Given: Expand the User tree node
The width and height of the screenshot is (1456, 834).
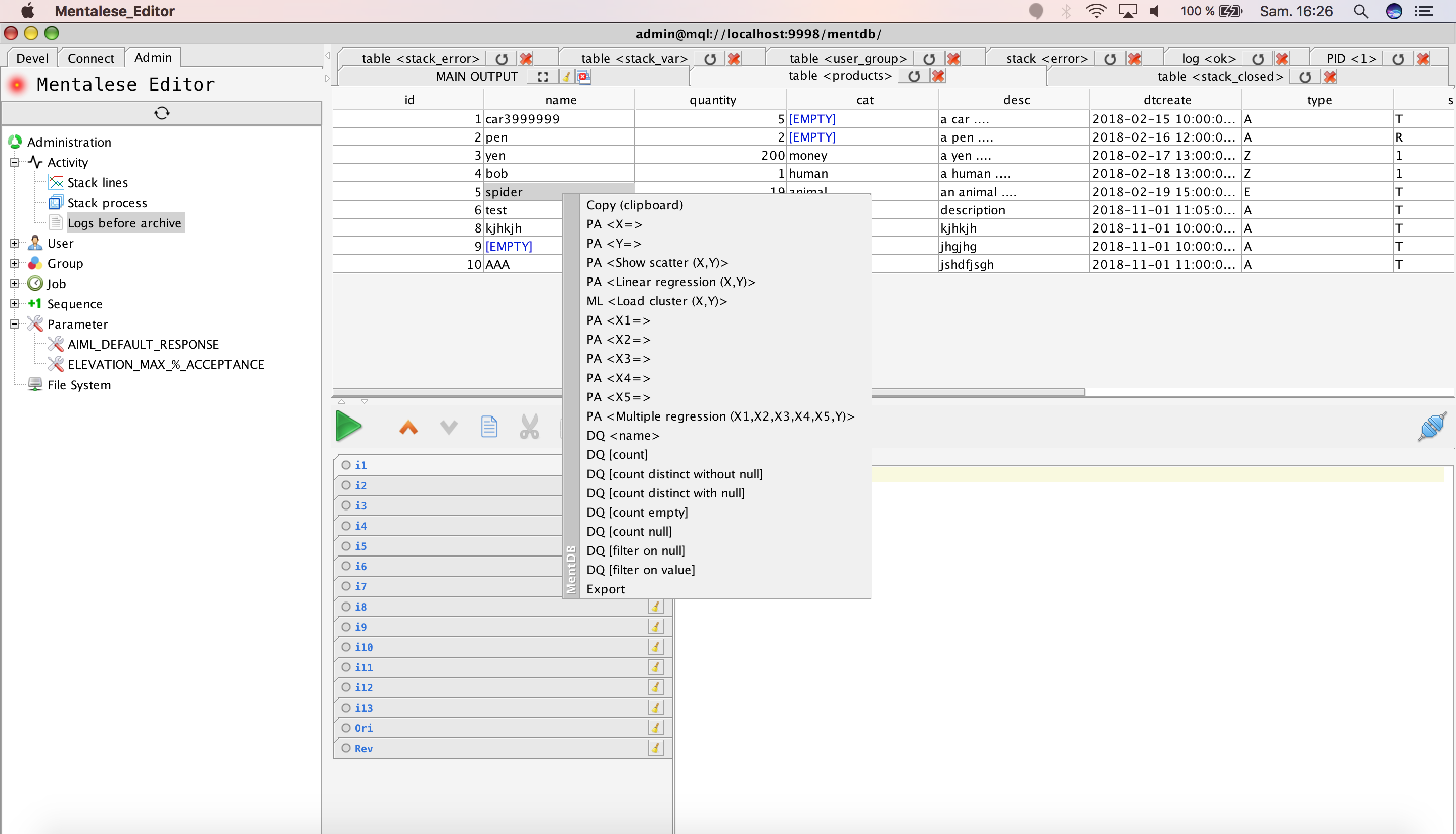Looking at the screenshot, I should 15,244.
